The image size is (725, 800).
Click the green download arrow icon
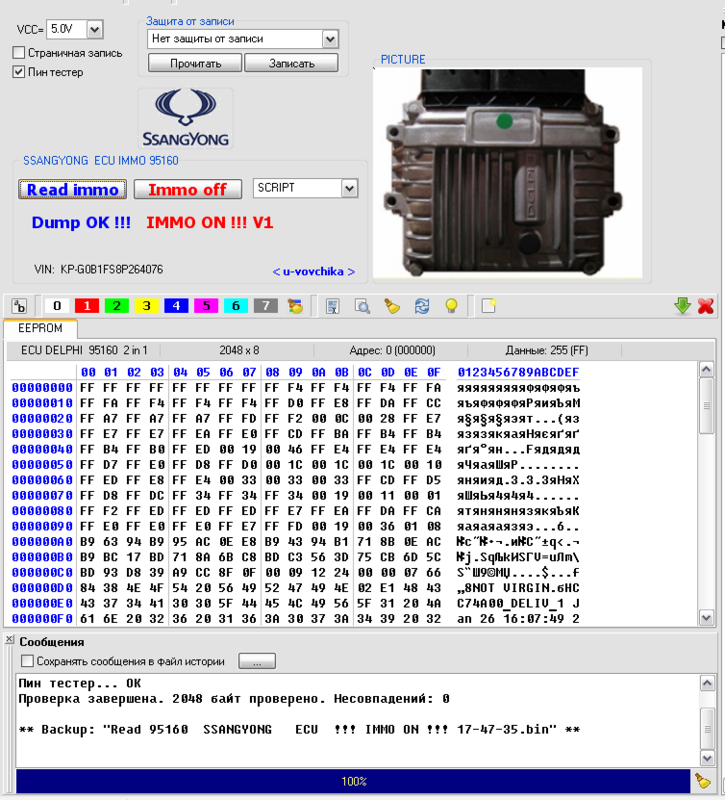point(683,306)
